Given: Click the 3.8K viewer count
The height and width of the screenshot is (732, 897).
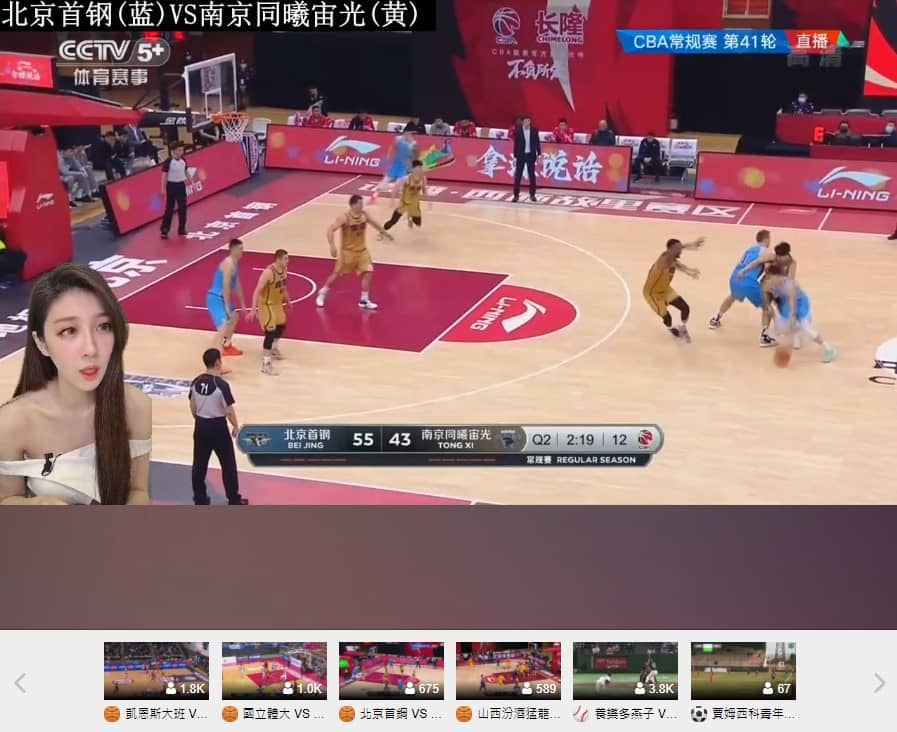Looking at the screenshot, I should point(654,689).
